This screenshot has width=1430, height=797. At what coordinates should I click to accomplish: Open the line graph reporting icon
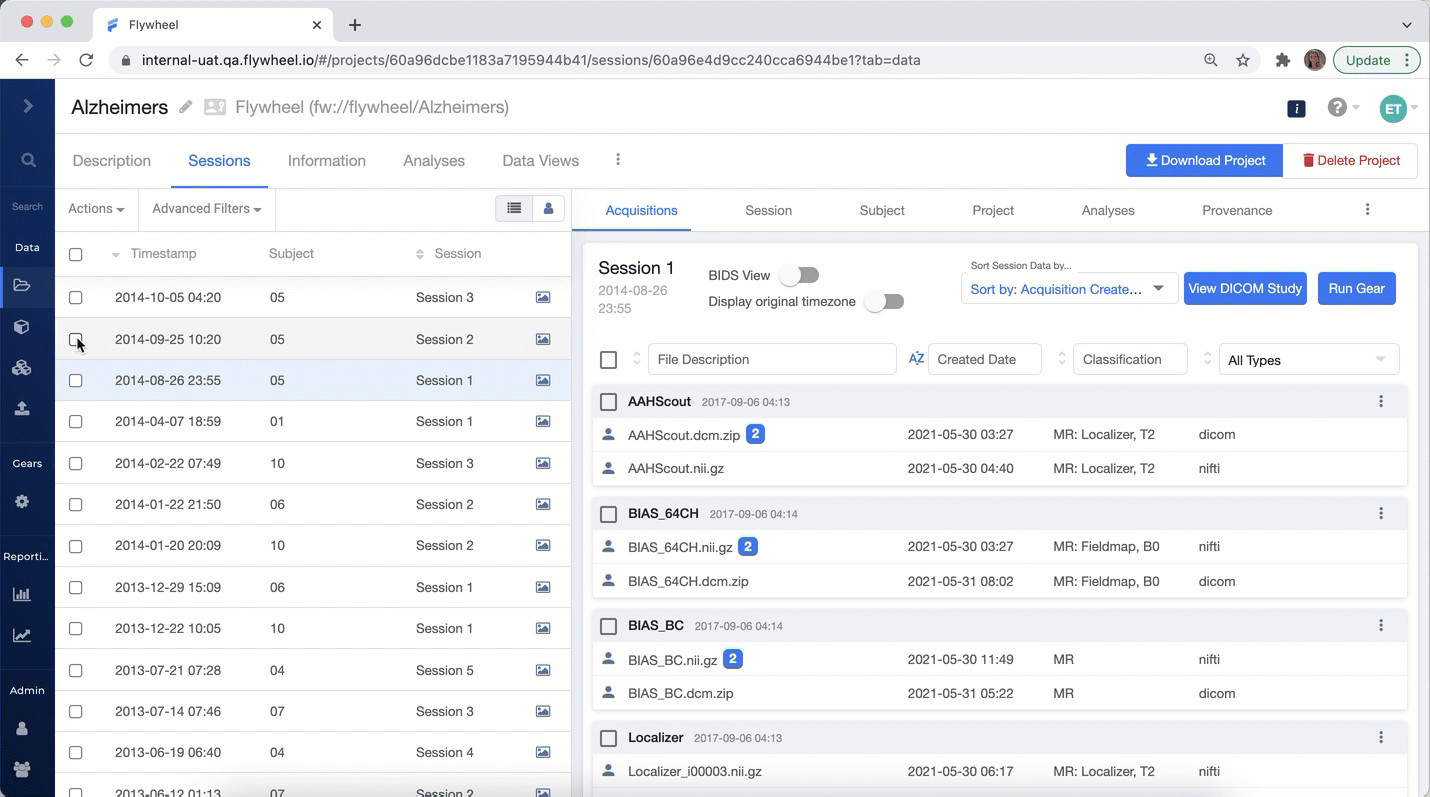[22, 635]
